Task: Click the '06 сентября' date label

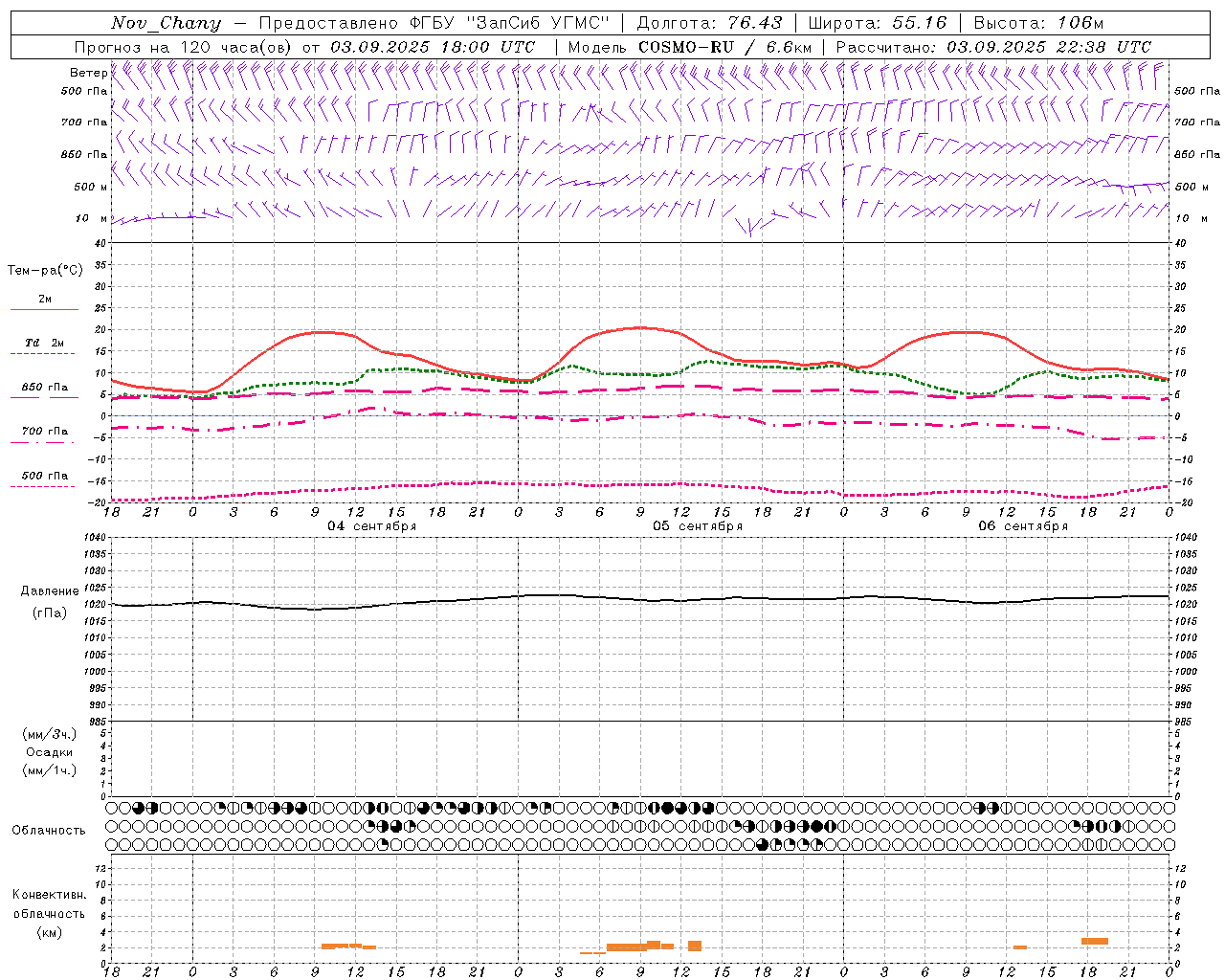Action: [x=1023, y=526]
